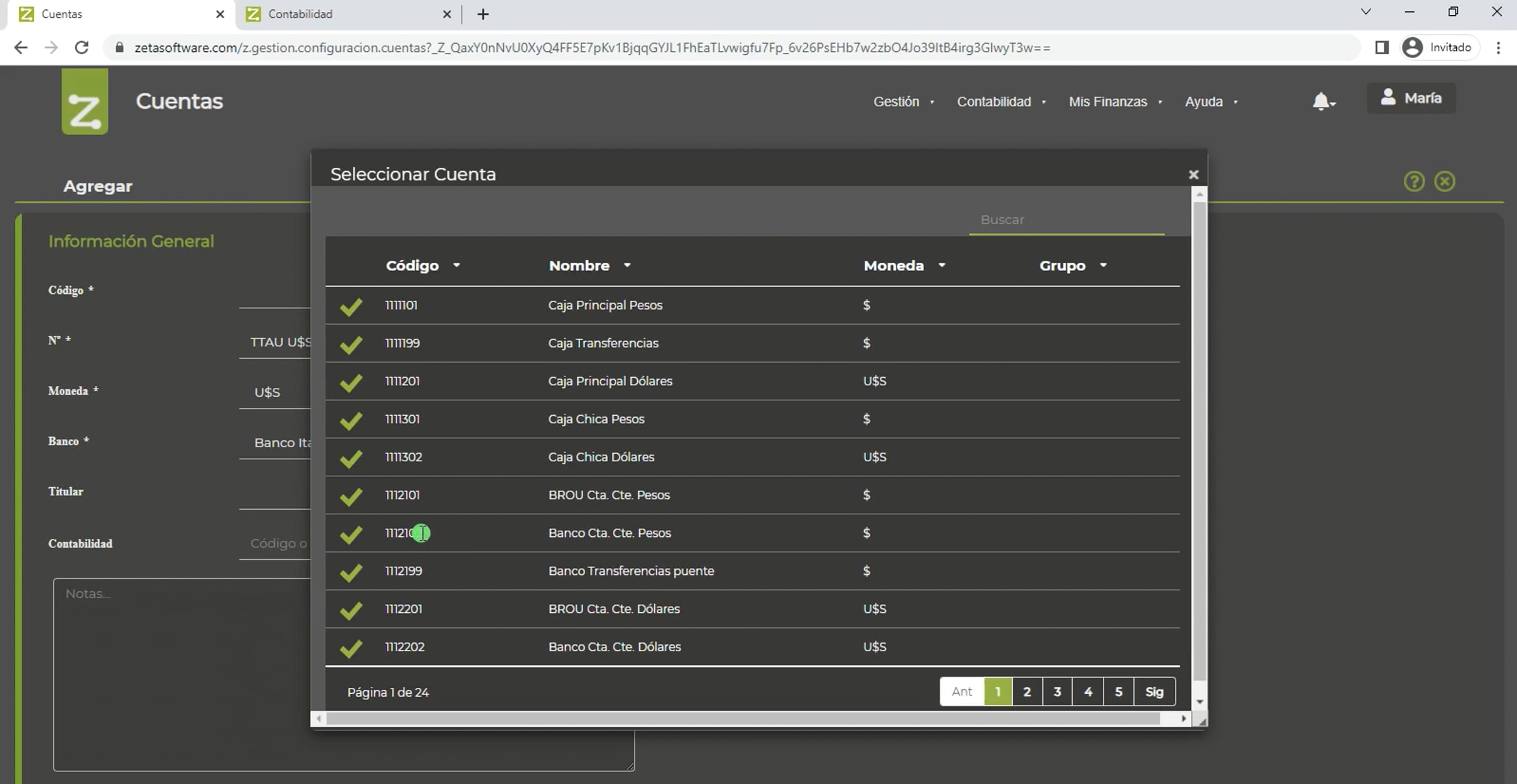Select checkmark for Caja Chica Pesos
1517x784 pixels.
point(351,420)
